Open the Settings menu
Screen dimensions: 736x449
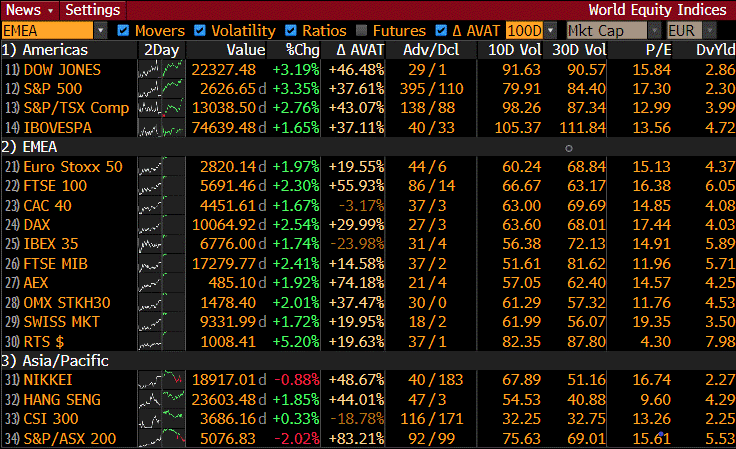click(92, 10)
